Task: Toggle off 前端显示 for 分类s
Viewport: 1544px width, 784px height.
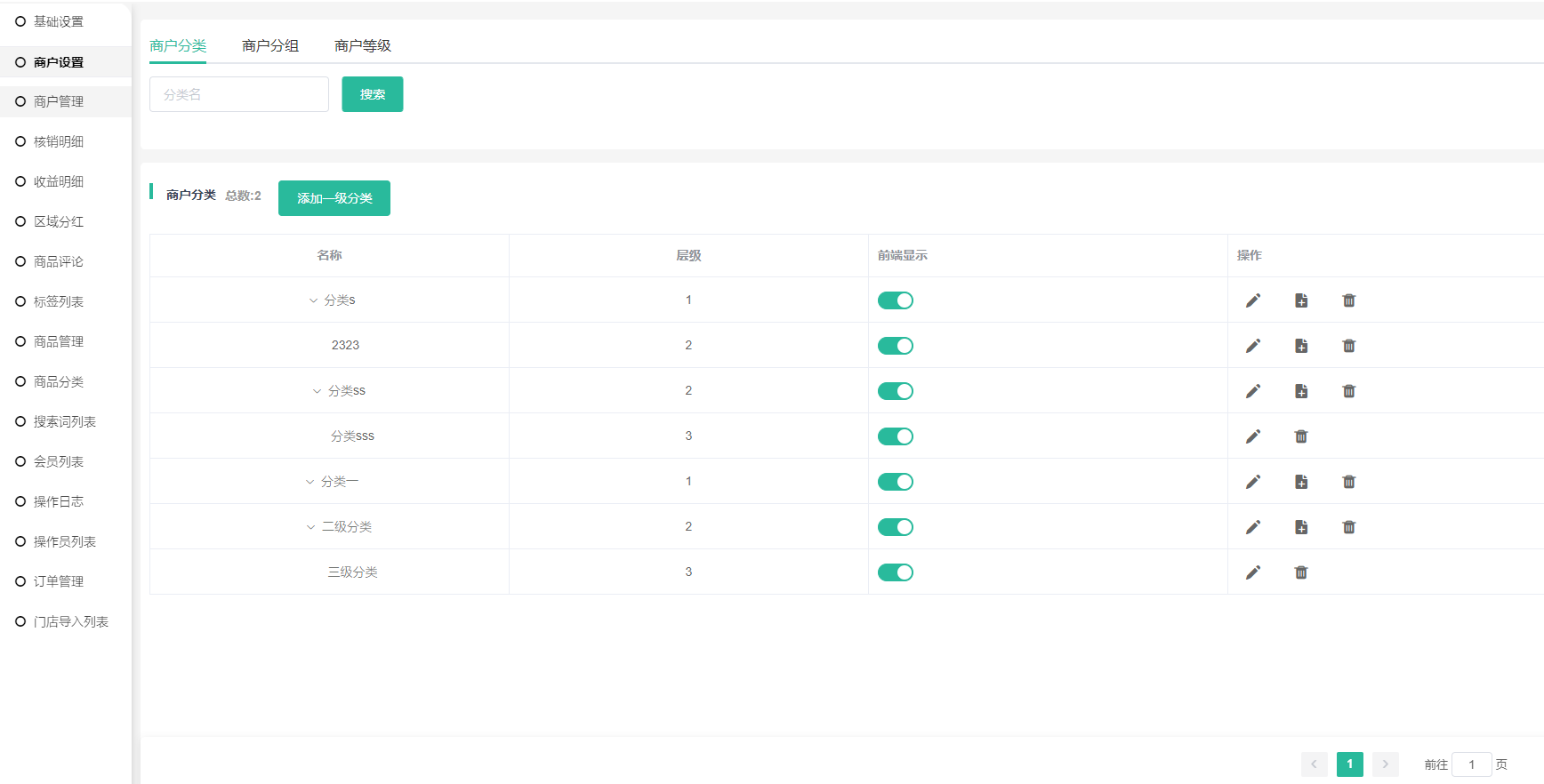Action: (x=895, y=300)
